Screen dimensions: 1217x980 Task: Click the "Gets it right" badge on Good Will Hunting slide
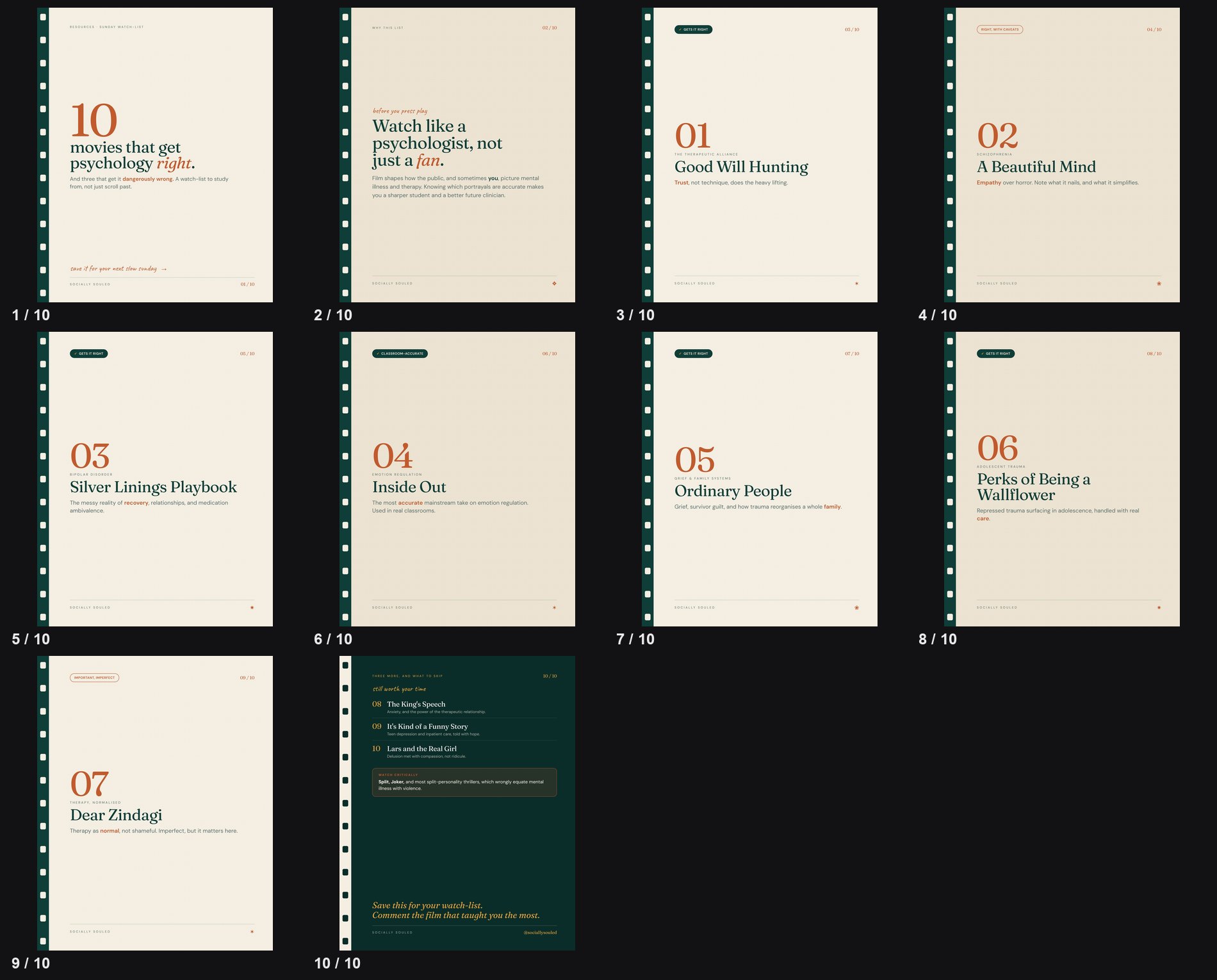(x=694, y=29)
